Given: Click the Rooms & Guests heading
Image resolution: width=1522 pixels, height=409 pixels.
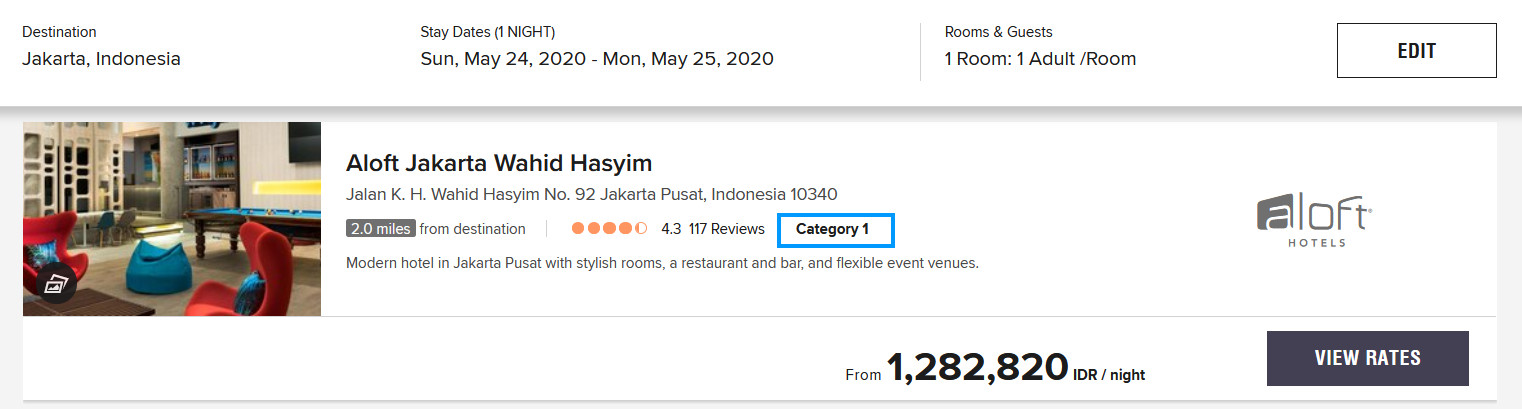Looking at the screenshot, I should pyautogui.click(x=998, y=32).
